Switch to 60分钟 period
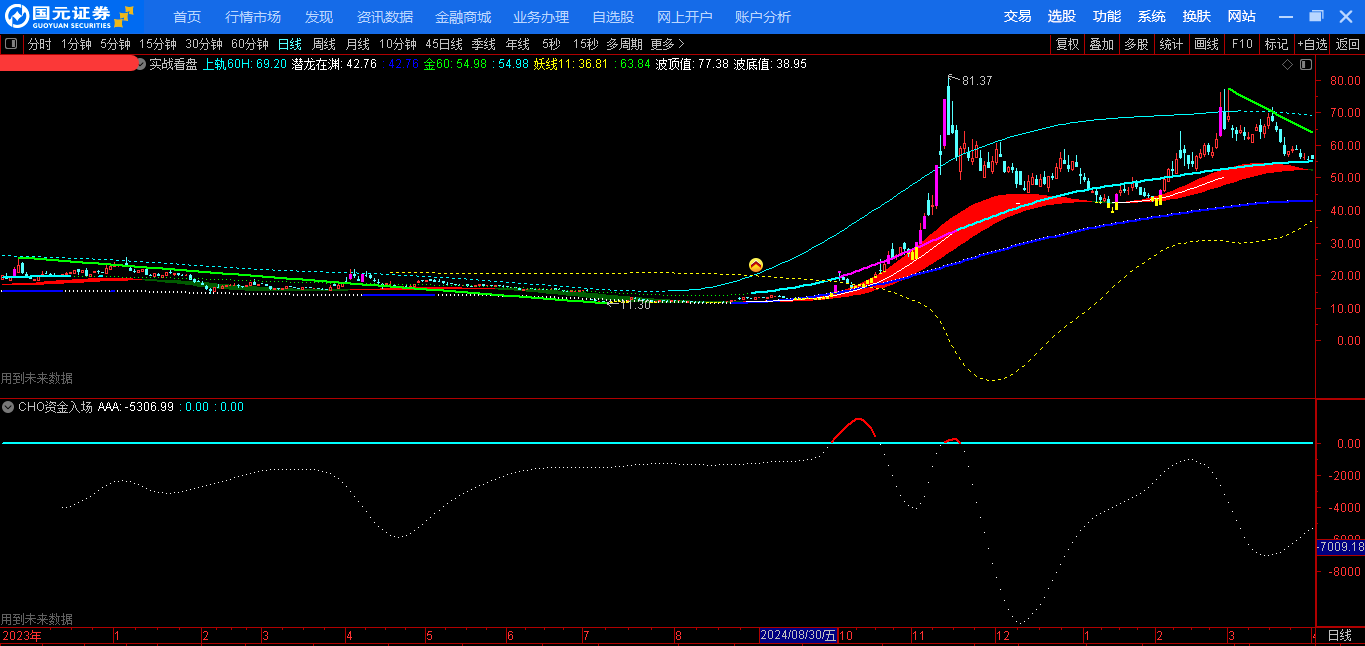The image size is (1365, 646). 250,44
